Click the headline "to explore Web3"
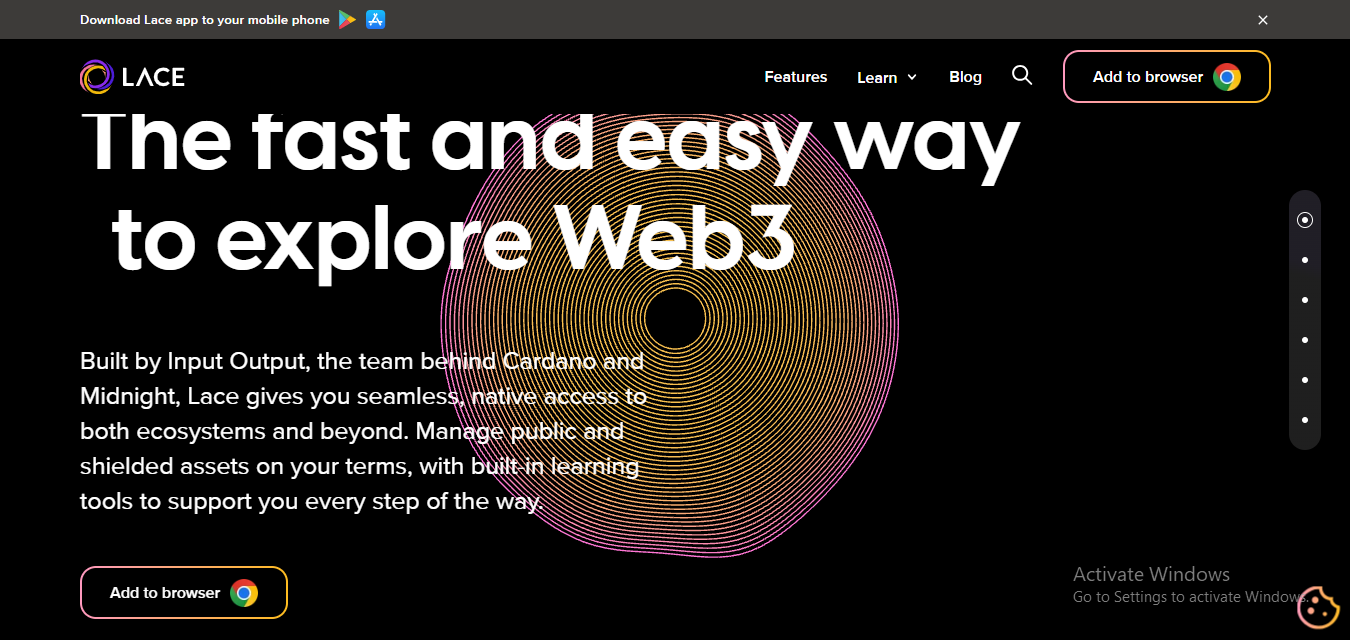Viewport: 1350px width, 640px height. click(454, 243)
